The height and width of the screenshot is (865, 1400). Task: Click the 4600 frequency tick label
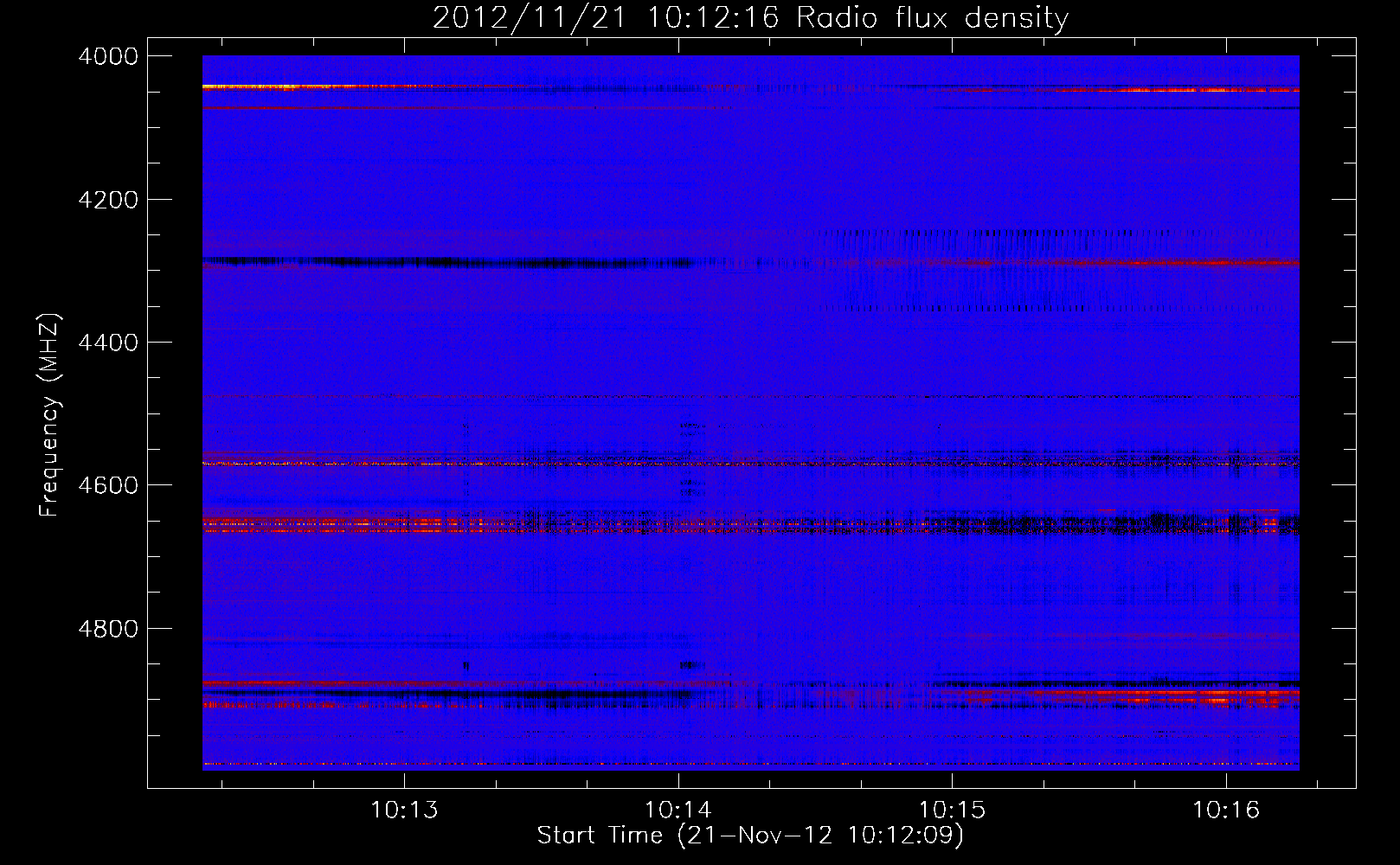[108, 485]
